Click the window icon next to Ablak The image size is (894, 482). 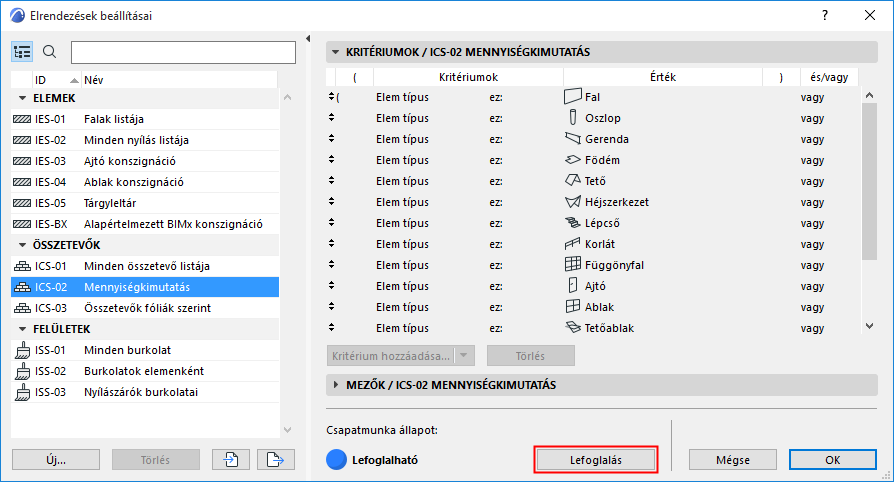click(x=573, y=307)
